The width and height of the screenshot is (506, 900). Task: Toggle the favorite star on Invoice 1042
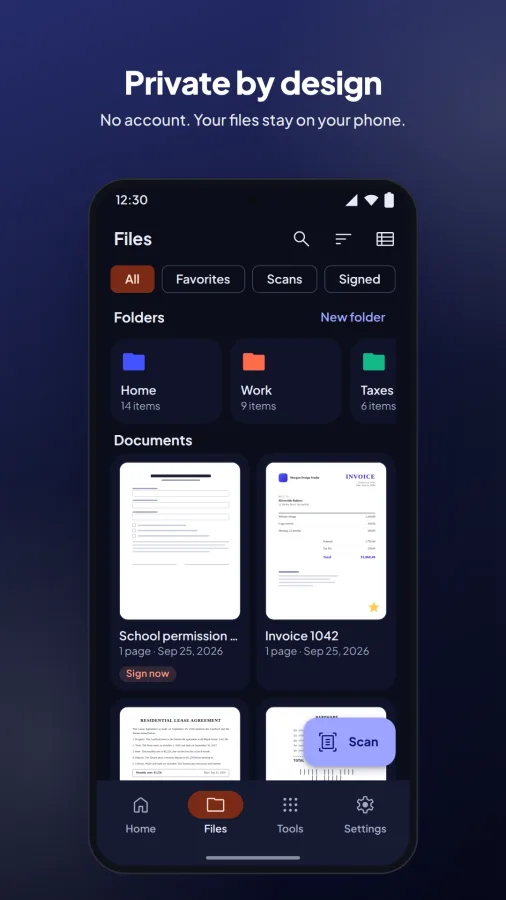coord(373,607)
